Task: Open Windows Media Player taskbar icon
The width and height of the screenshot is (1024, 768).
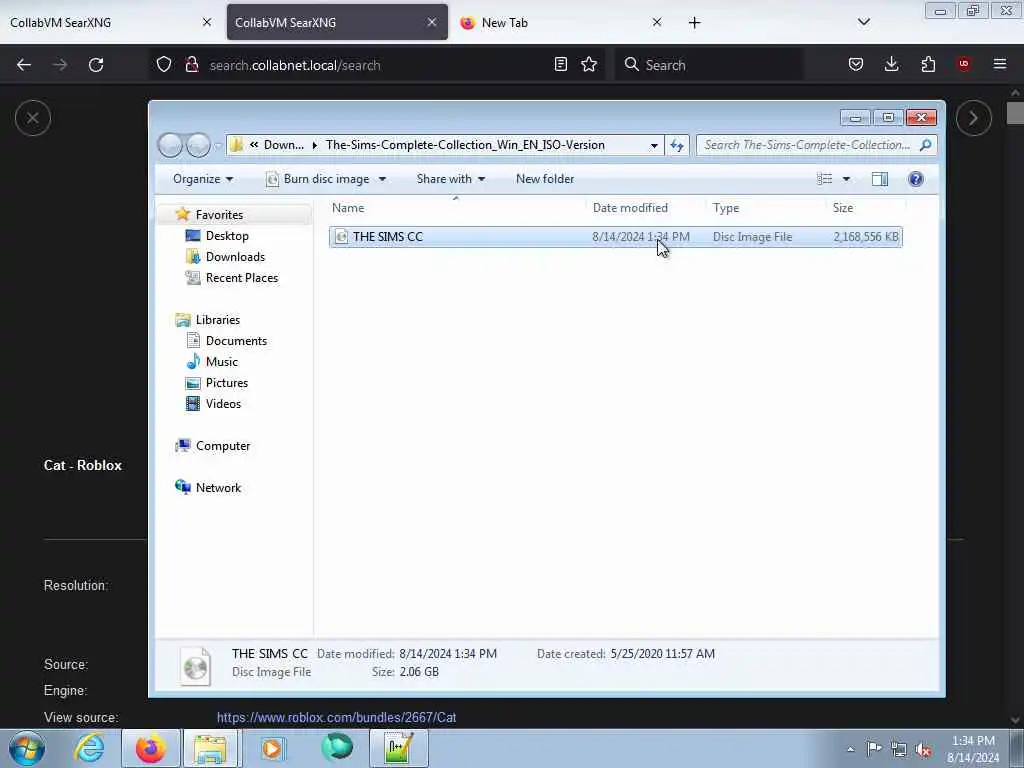Action: coord(272,748)
